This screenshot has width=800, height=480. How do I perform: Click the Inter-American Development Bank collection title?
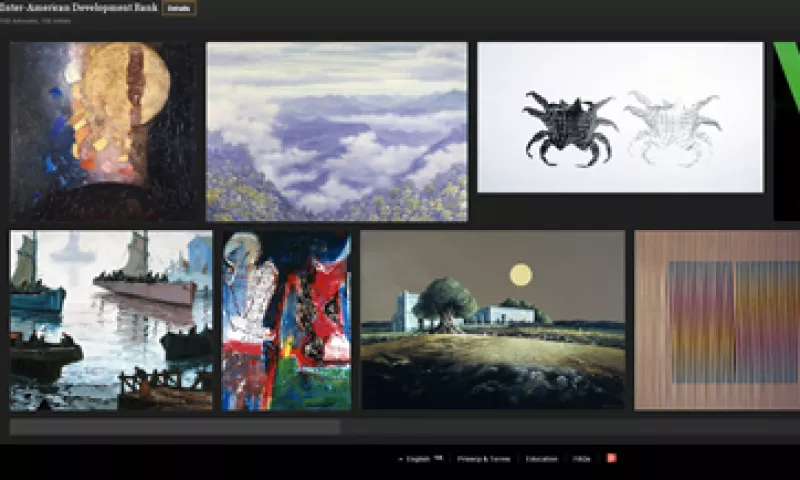pos(79,8)
